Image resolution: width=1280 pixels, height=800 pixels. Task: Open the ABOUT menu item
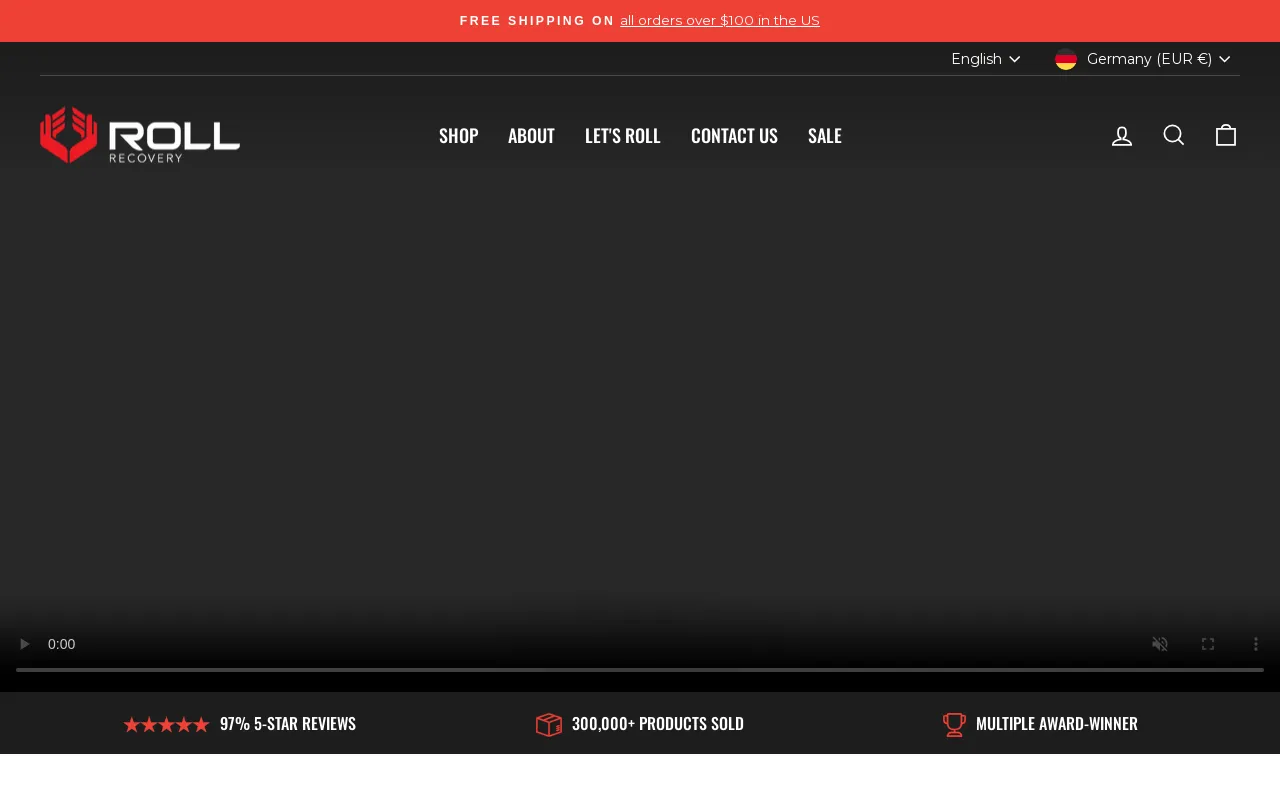[531, 134]
